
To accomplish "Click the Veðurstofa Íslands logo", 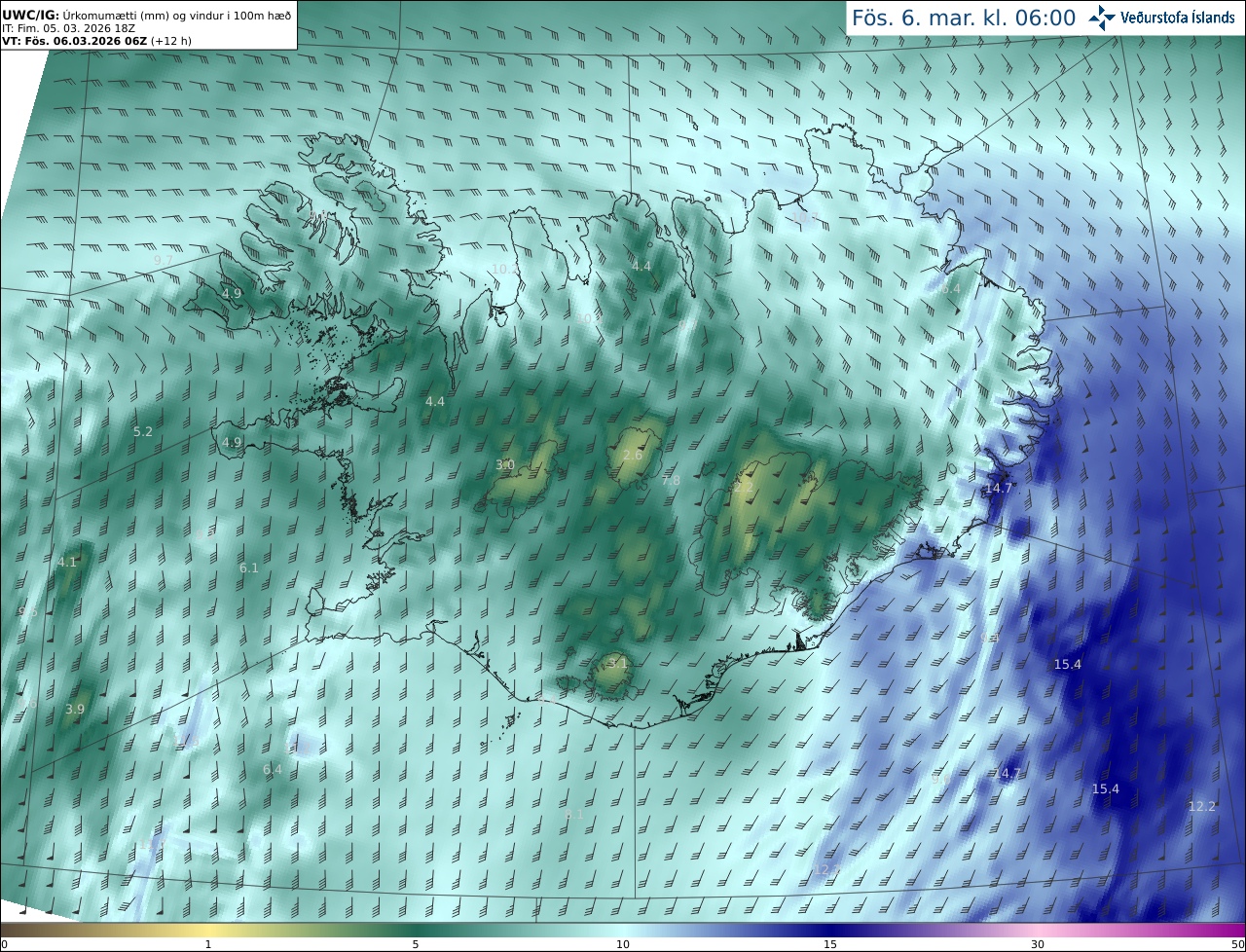I will 1161,18.
